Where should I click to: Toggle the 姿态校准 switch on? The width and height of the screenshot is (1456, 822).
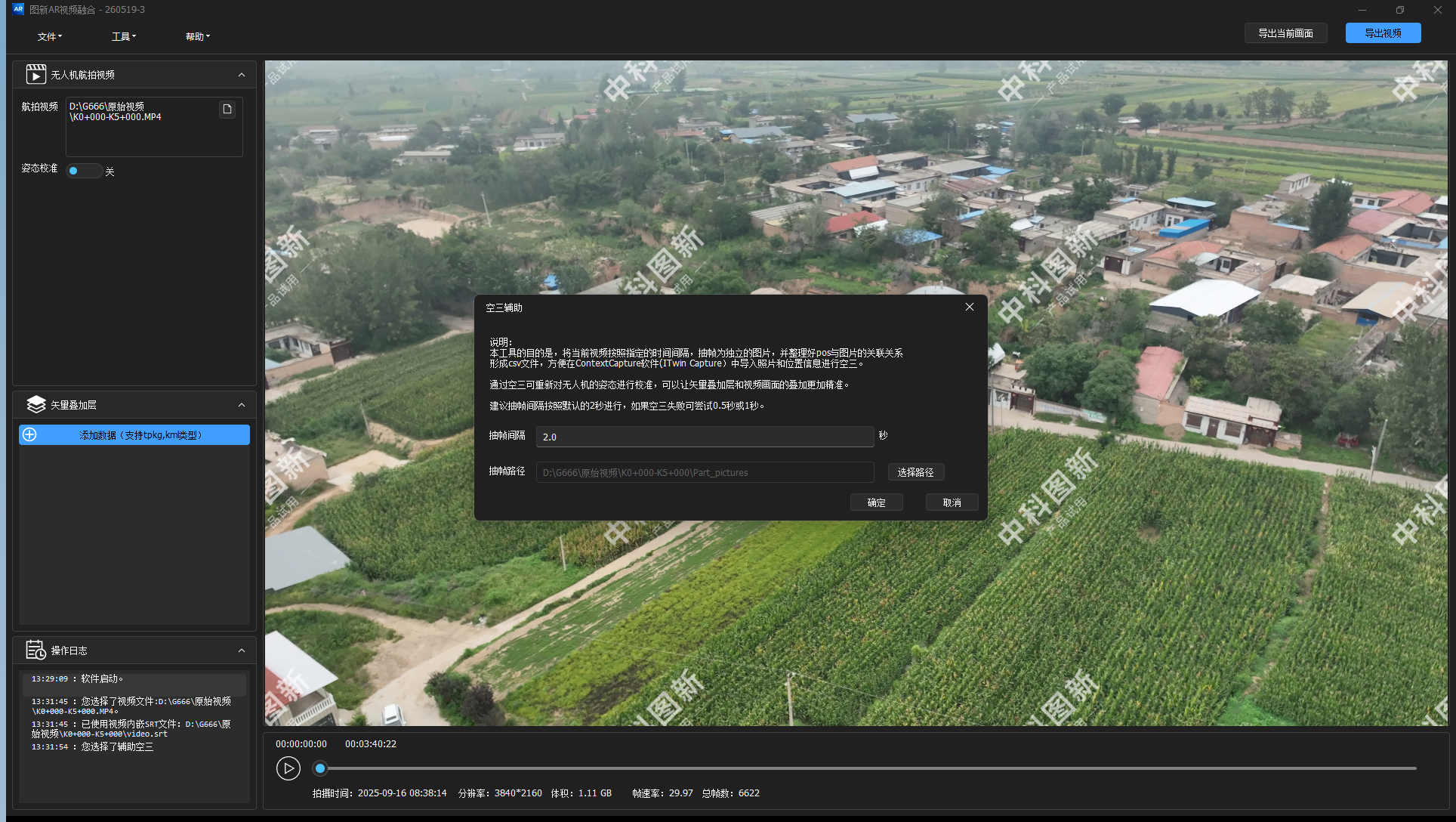(x=84, y=171)
